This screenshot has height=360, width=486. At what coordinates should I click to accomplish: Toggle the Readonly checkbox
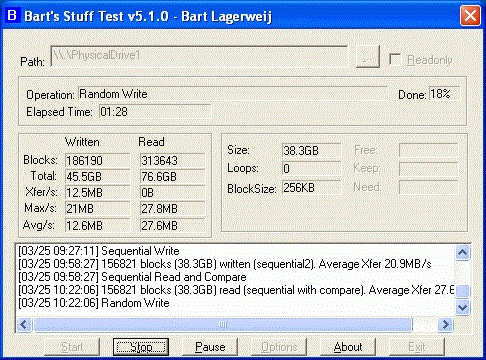point(395,60)
